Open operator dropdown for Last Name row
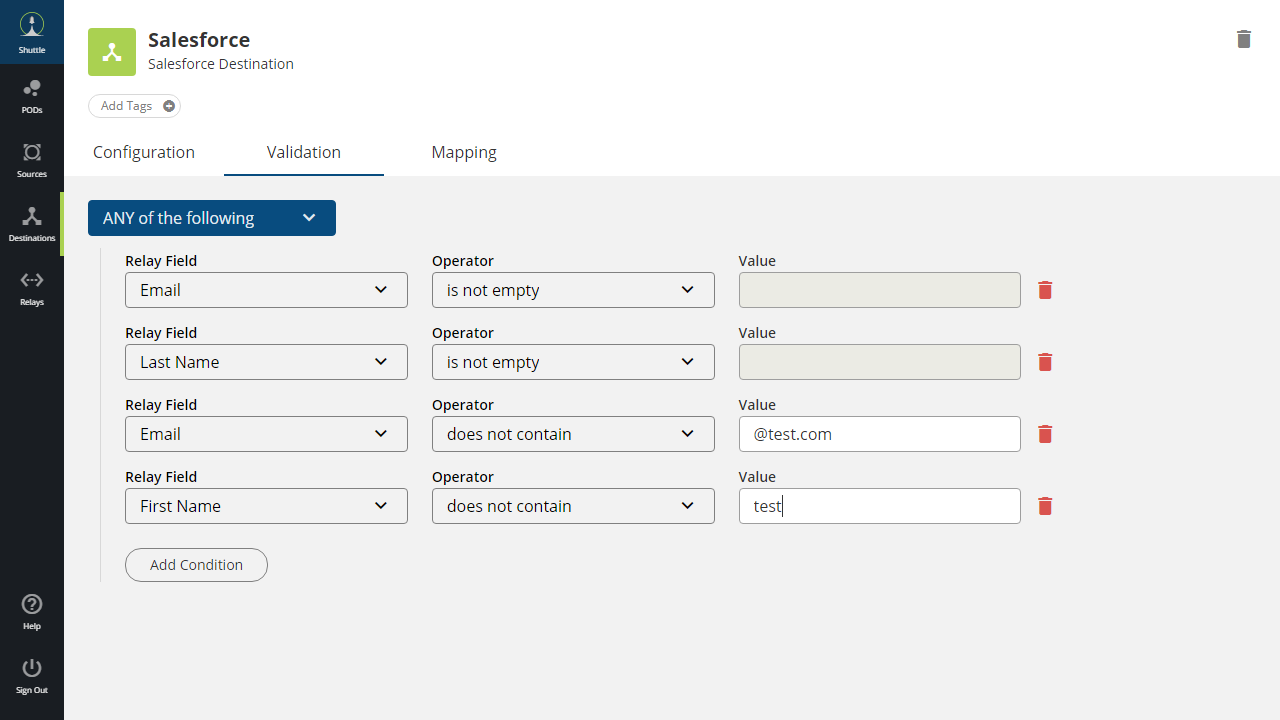 coord(573,362)
